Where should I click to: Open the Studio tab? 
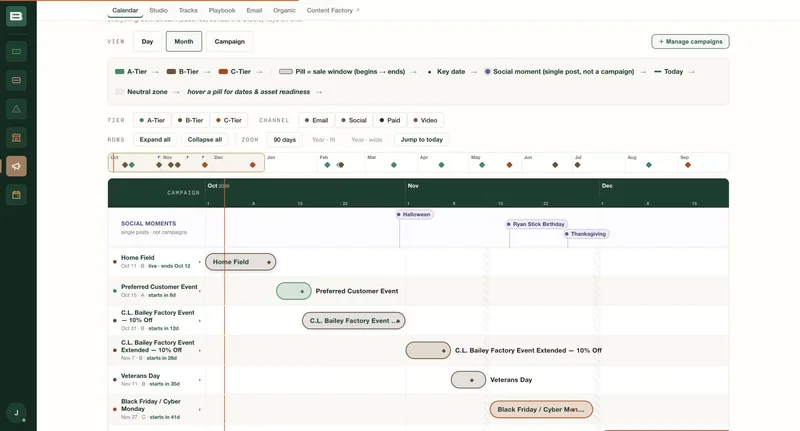click(159, 10)
